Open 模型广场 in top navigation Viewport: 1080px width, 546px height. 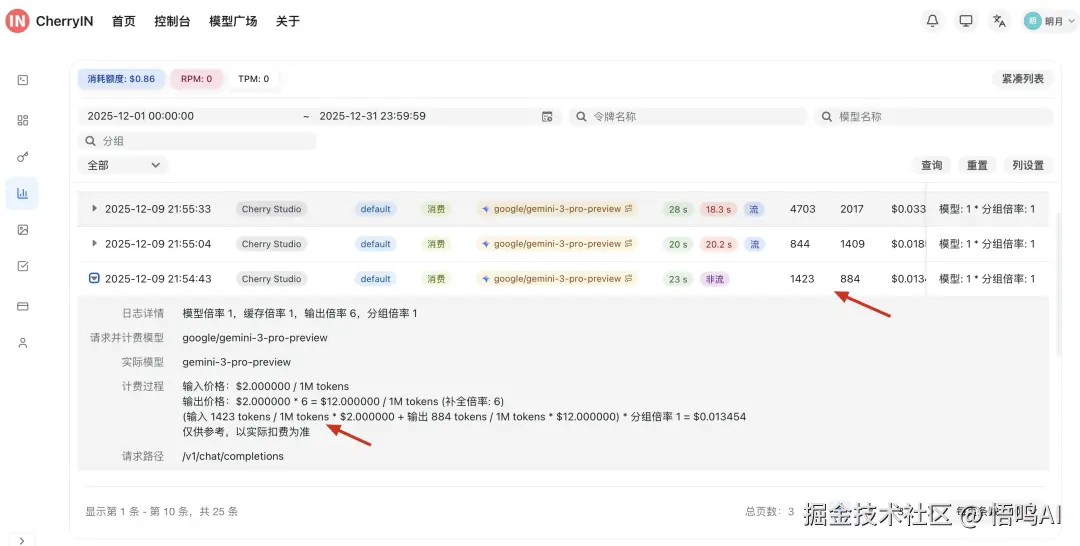[x=233, y=21]
